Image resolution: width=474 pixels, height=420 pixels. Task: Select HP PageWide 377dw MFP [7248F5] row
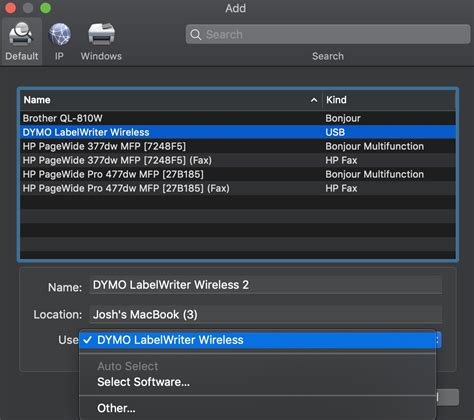238,146
